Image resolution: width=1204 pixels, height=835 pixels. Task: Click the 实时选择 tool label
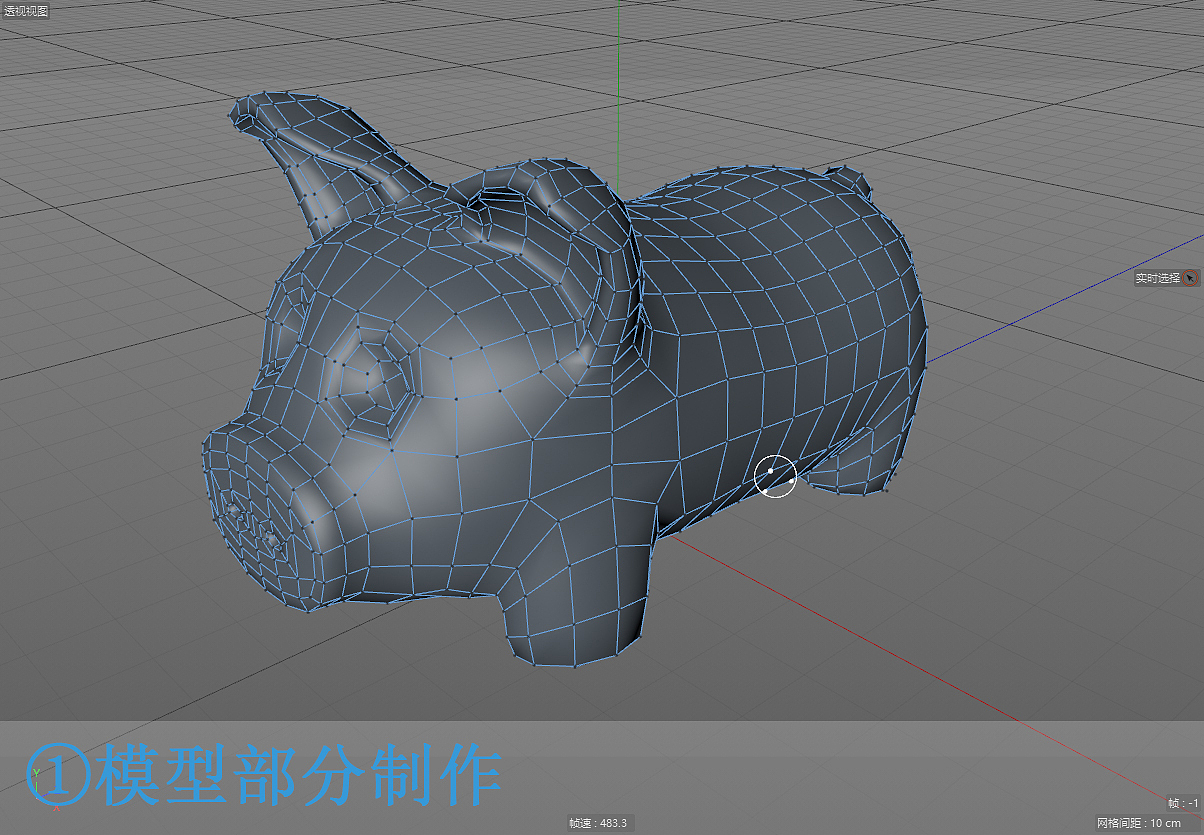tap(1158, 278)
